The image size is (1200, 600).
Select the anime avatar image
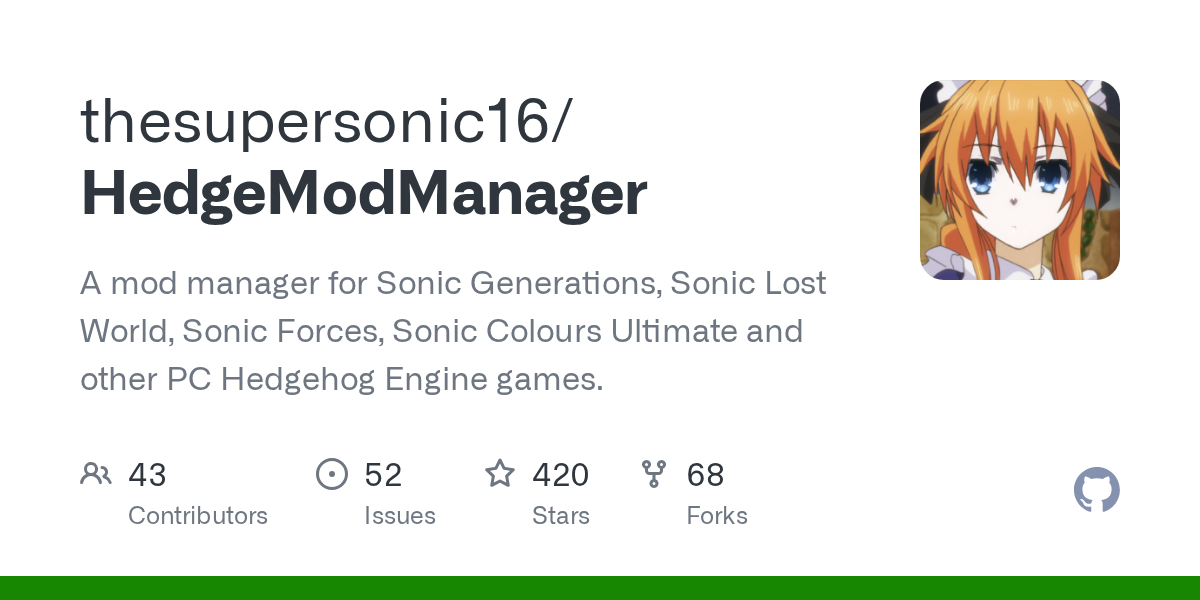pos(1019,180)
